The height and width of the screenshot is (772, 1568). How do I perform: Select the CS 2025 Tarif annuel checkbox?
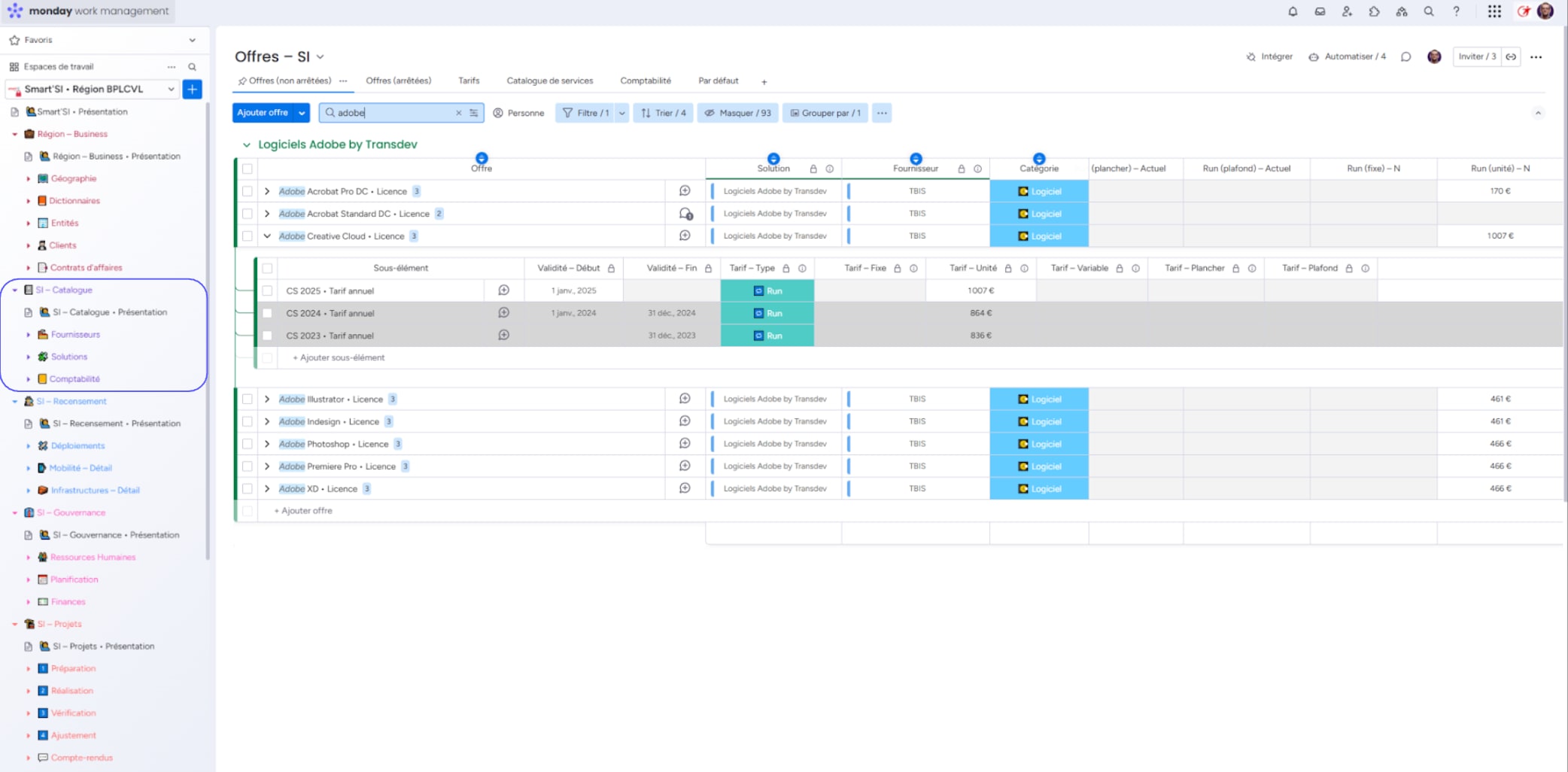pyautogui.click(x=268, y=290)
